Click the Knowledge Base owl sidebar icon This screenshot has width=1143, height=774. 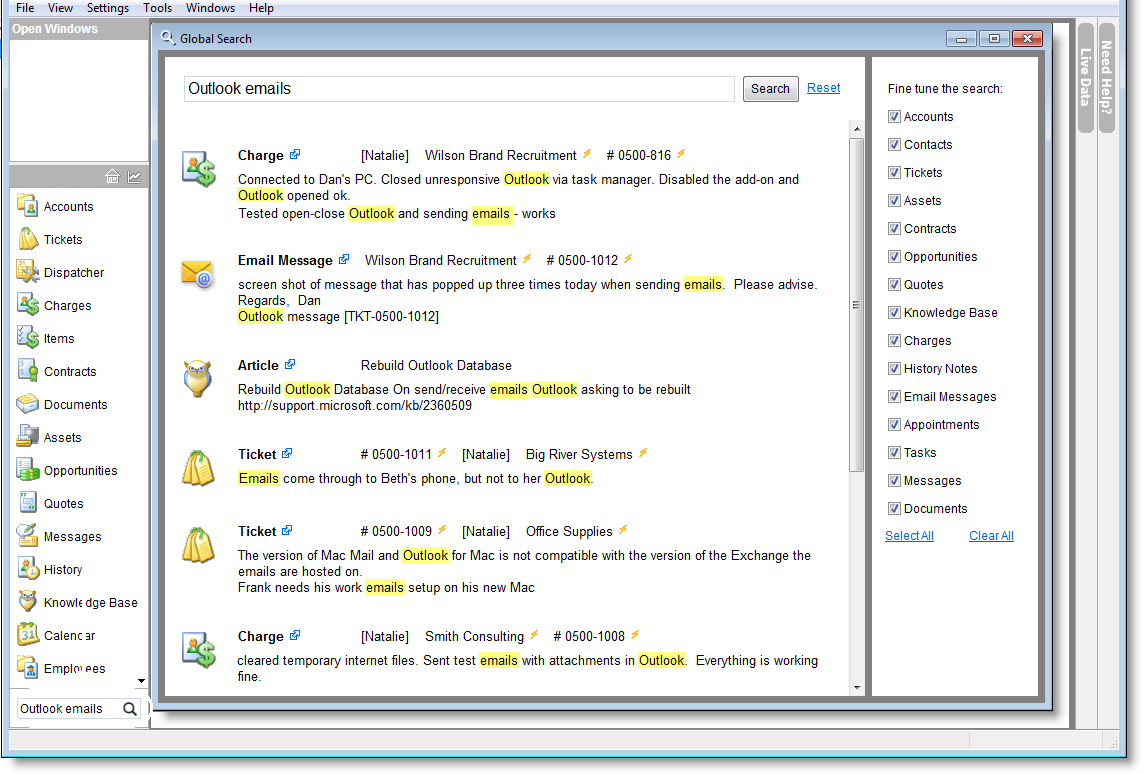point(28,602)
